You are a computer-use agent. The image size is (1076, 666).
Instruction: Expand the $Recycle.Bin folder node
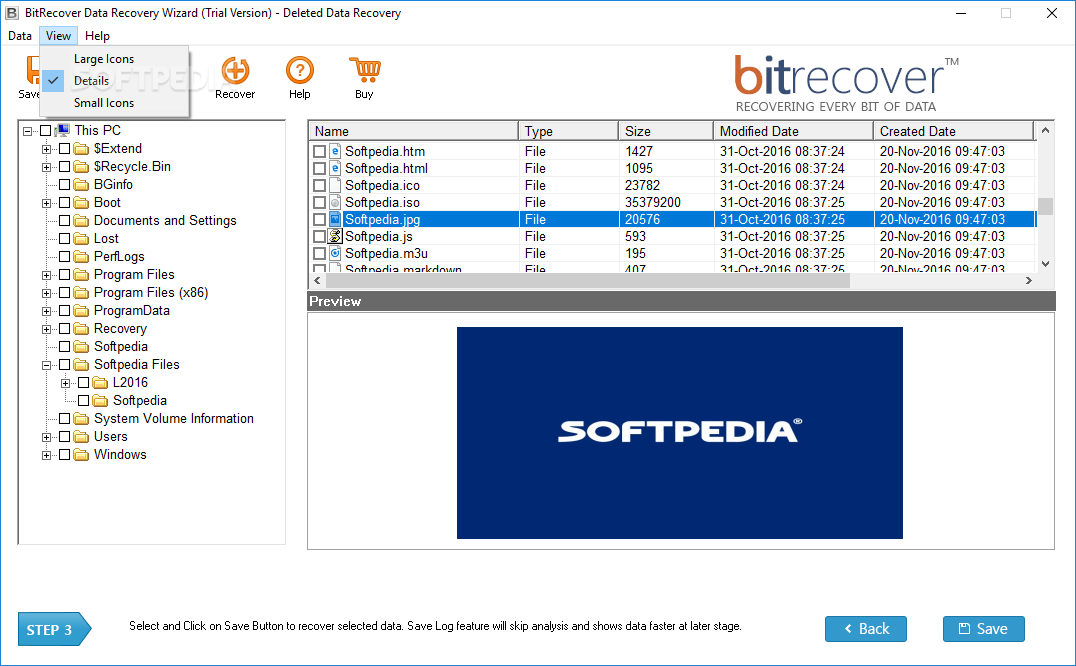coord(46,167)
